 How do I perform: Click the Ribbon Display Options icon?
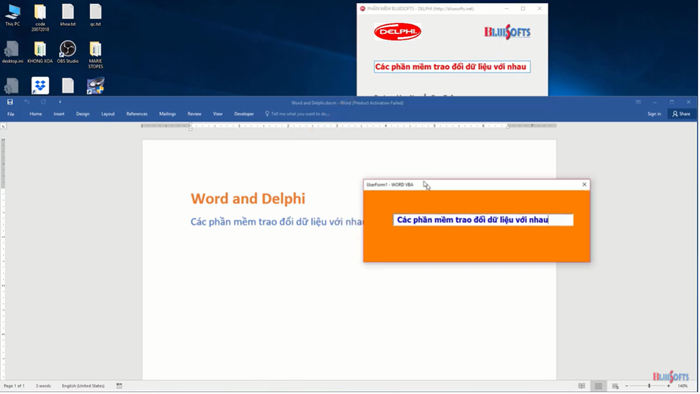[638, 102]
